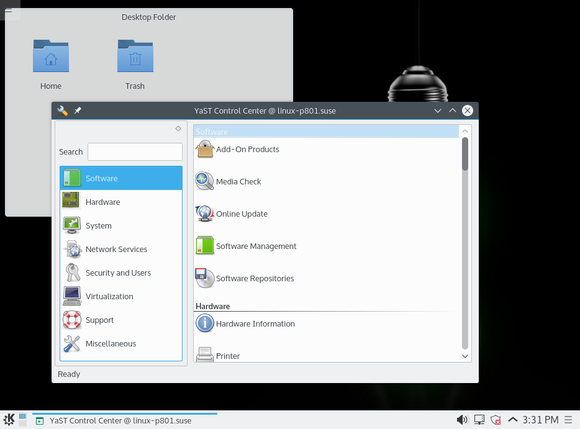Open the volume control in system tray
580x429 pixels.
(x=462, y=420)
